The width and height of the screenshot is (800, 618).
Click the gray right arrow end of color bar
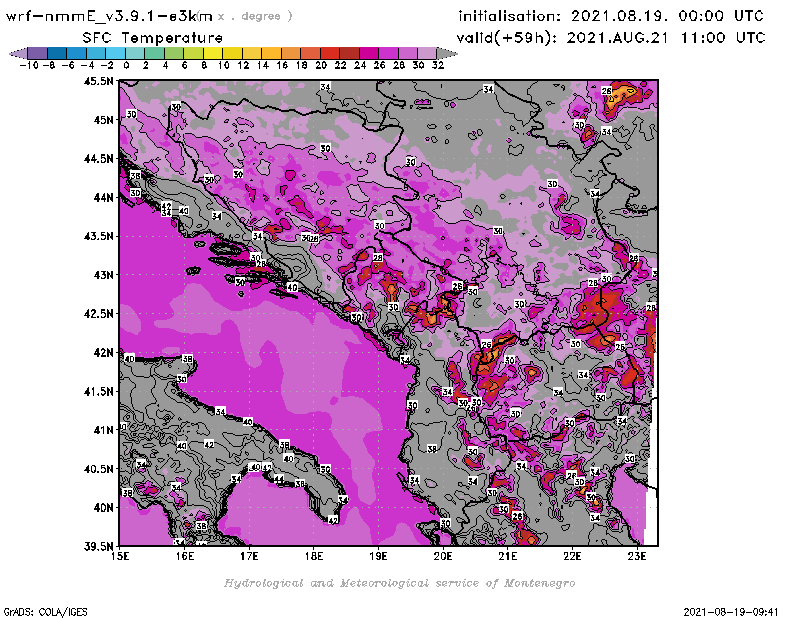tap(446, 53)
